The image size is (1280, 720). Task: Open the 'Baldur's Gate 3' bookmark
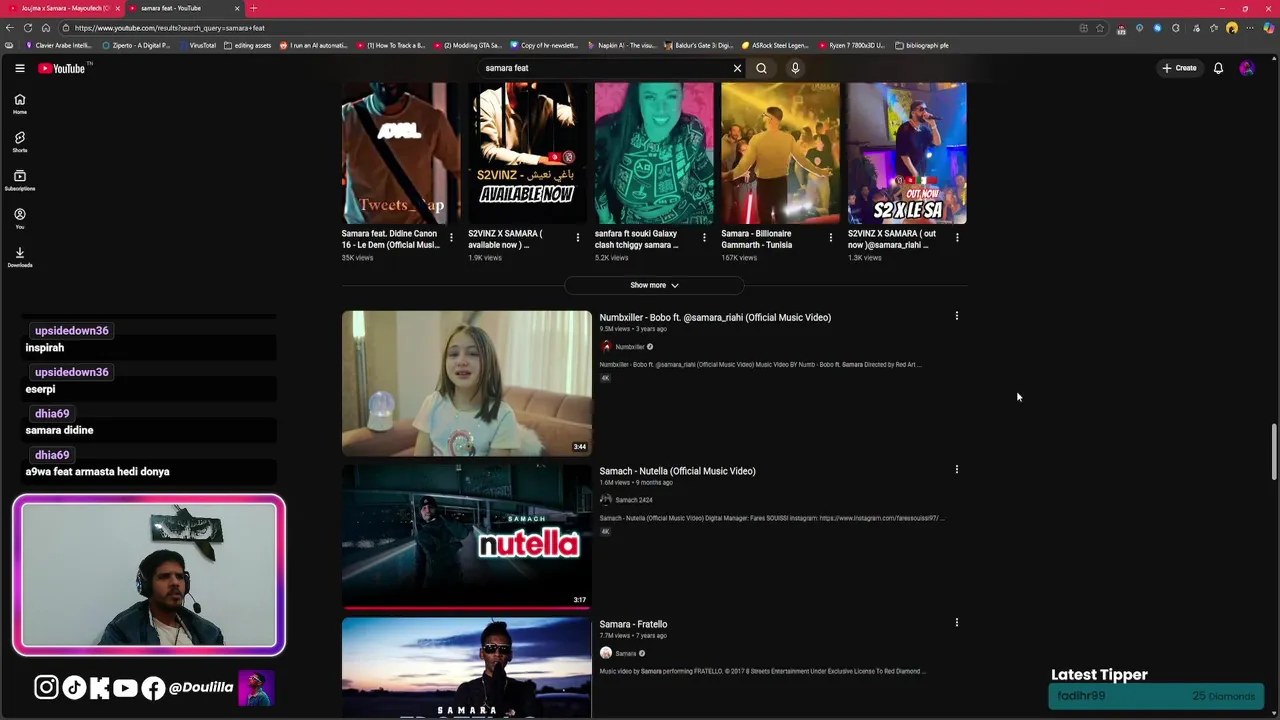[697, 45]
